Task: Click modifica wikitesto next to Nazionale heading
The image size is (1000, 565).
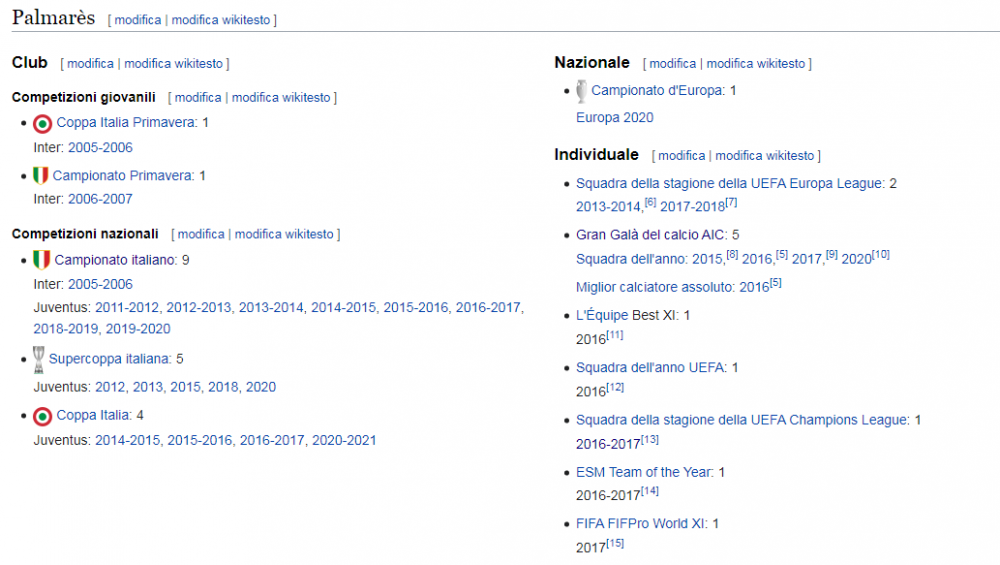Action: 756,64
